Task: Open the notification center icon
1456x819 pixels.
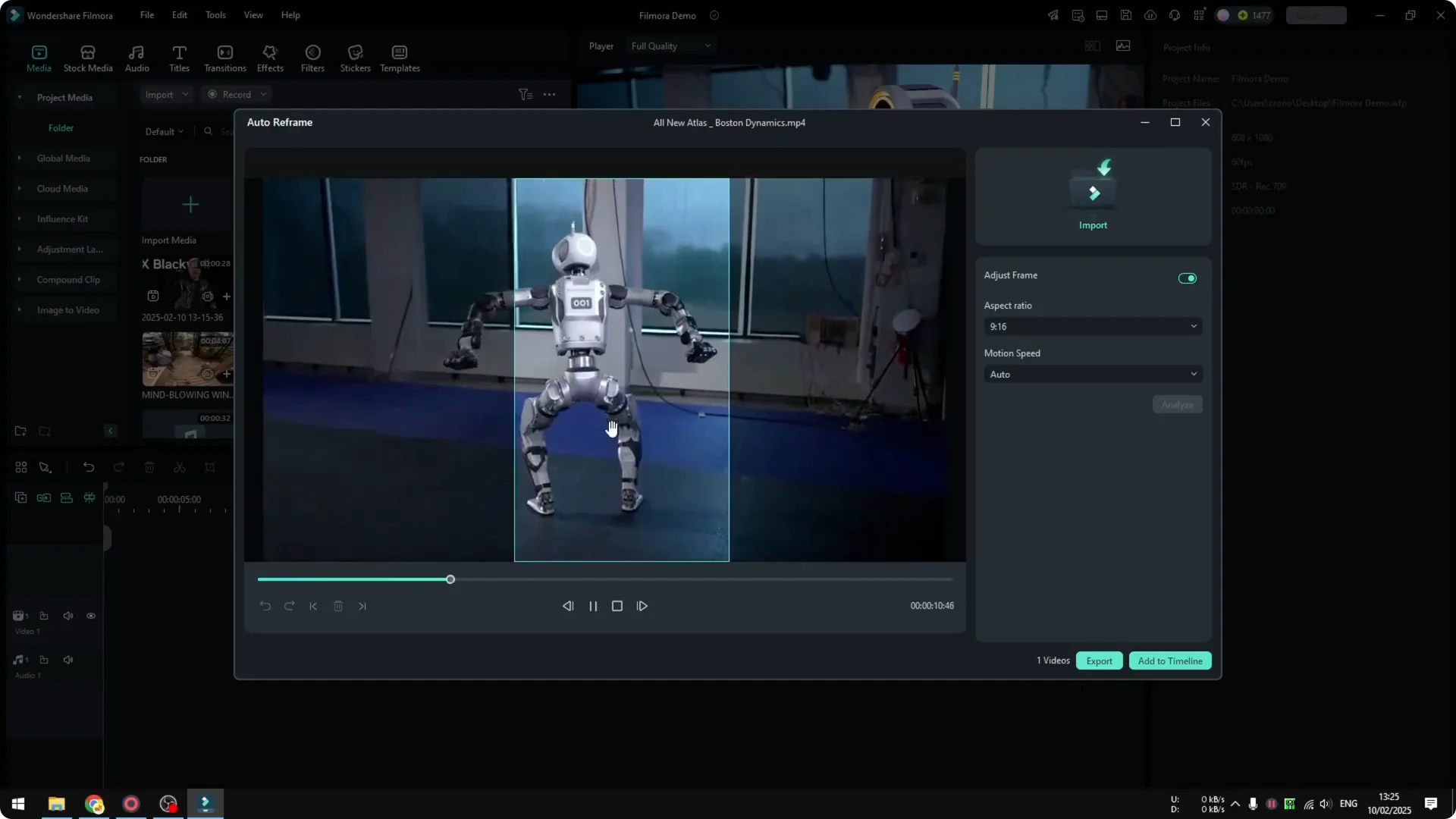Action: (1431, 804)
